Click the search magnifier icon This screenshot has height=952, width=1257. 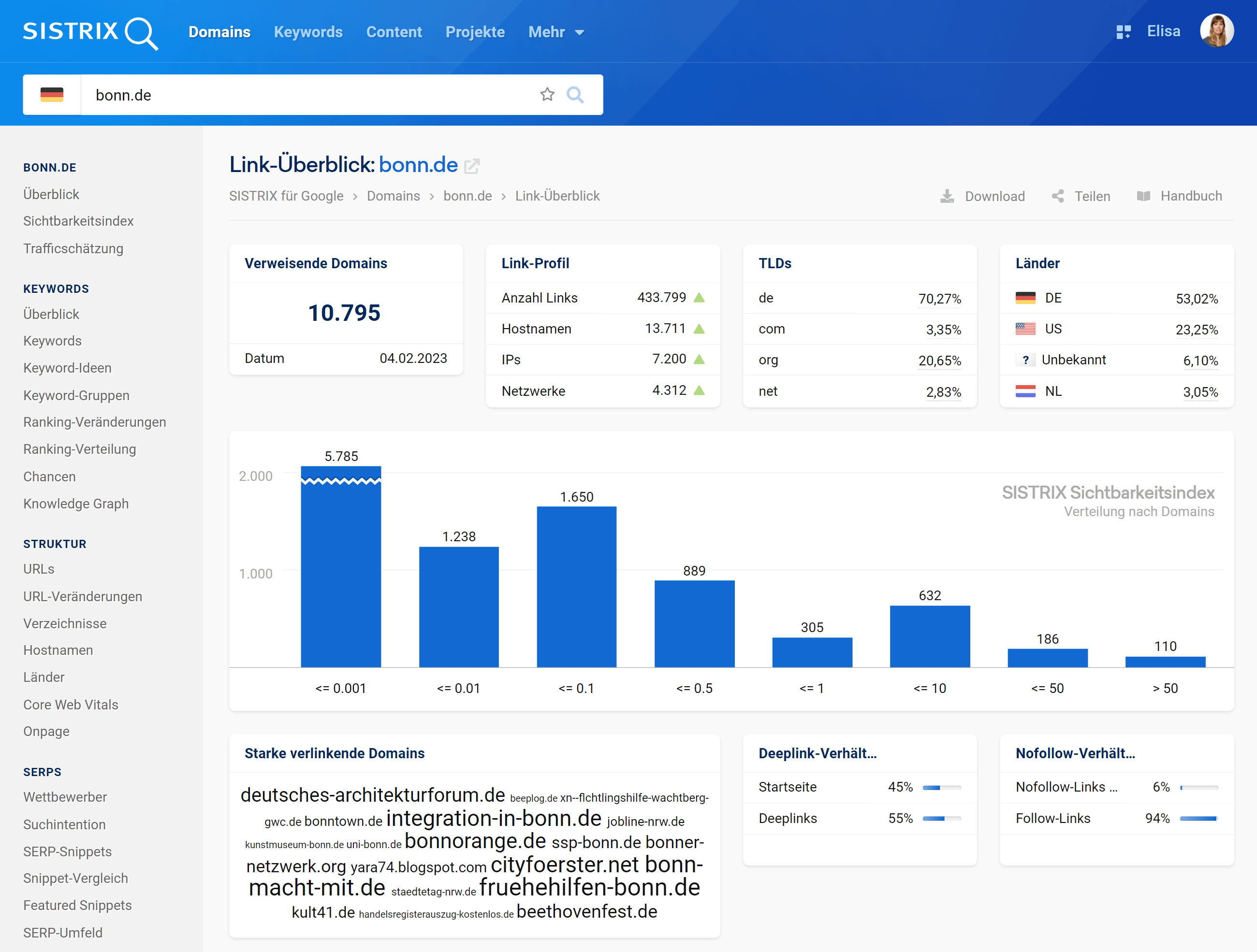(575, 94)
